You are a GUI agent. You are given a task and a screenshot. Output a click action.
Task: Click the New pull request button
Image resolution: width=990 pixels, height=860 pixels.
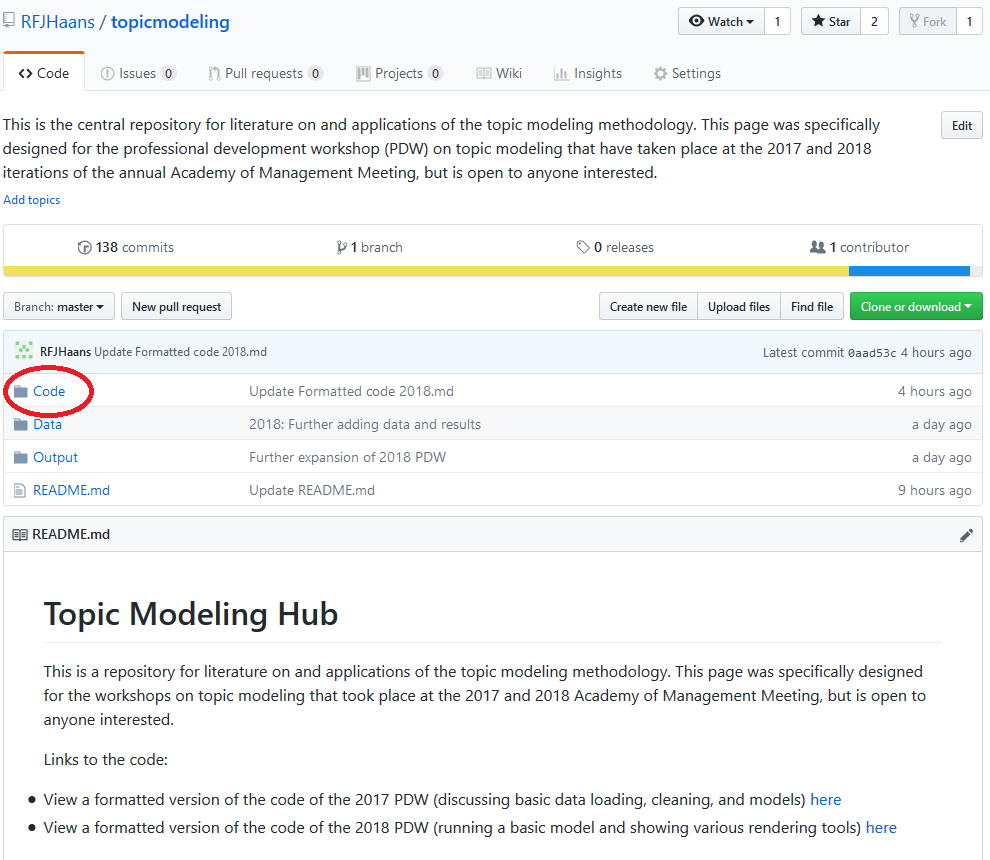click(x=176, y=306)
